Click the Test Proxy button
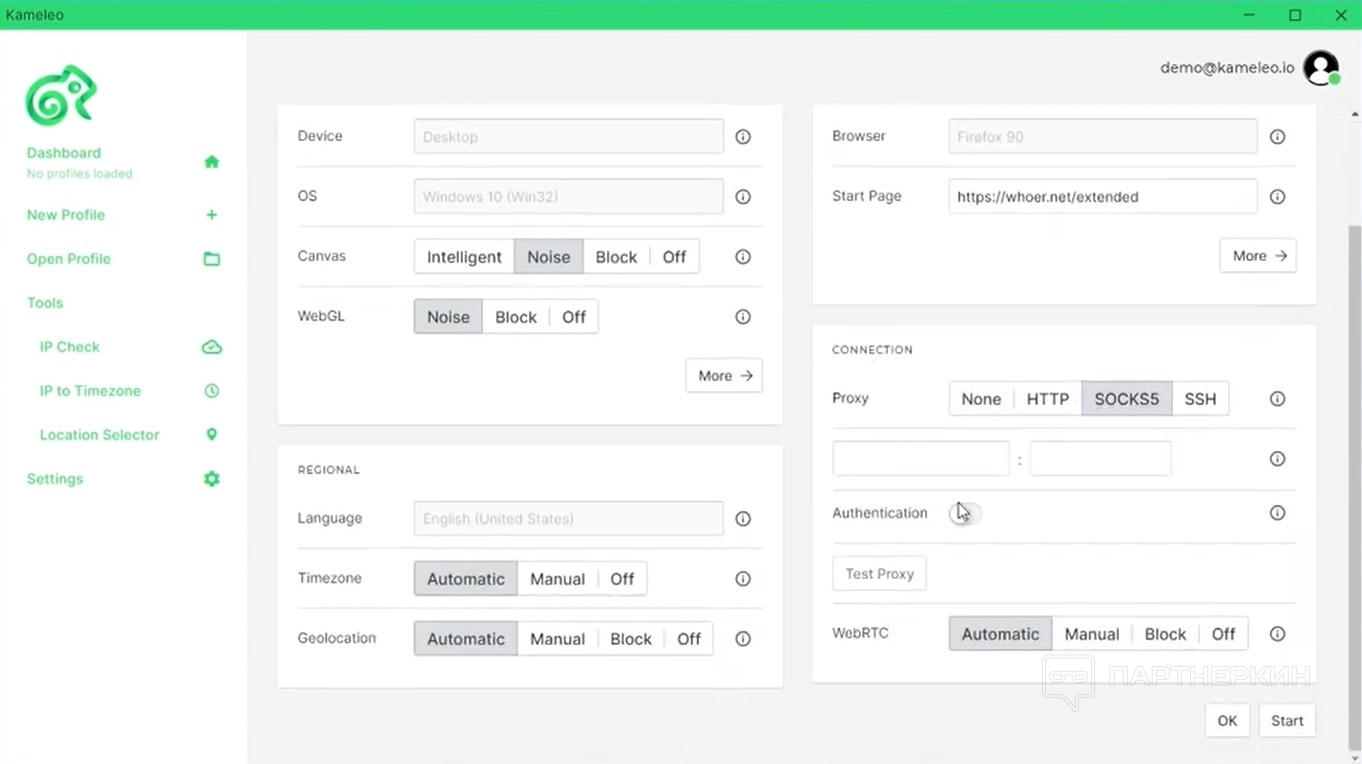Viewport: 1362px width, 764px height. click(880, 574)
